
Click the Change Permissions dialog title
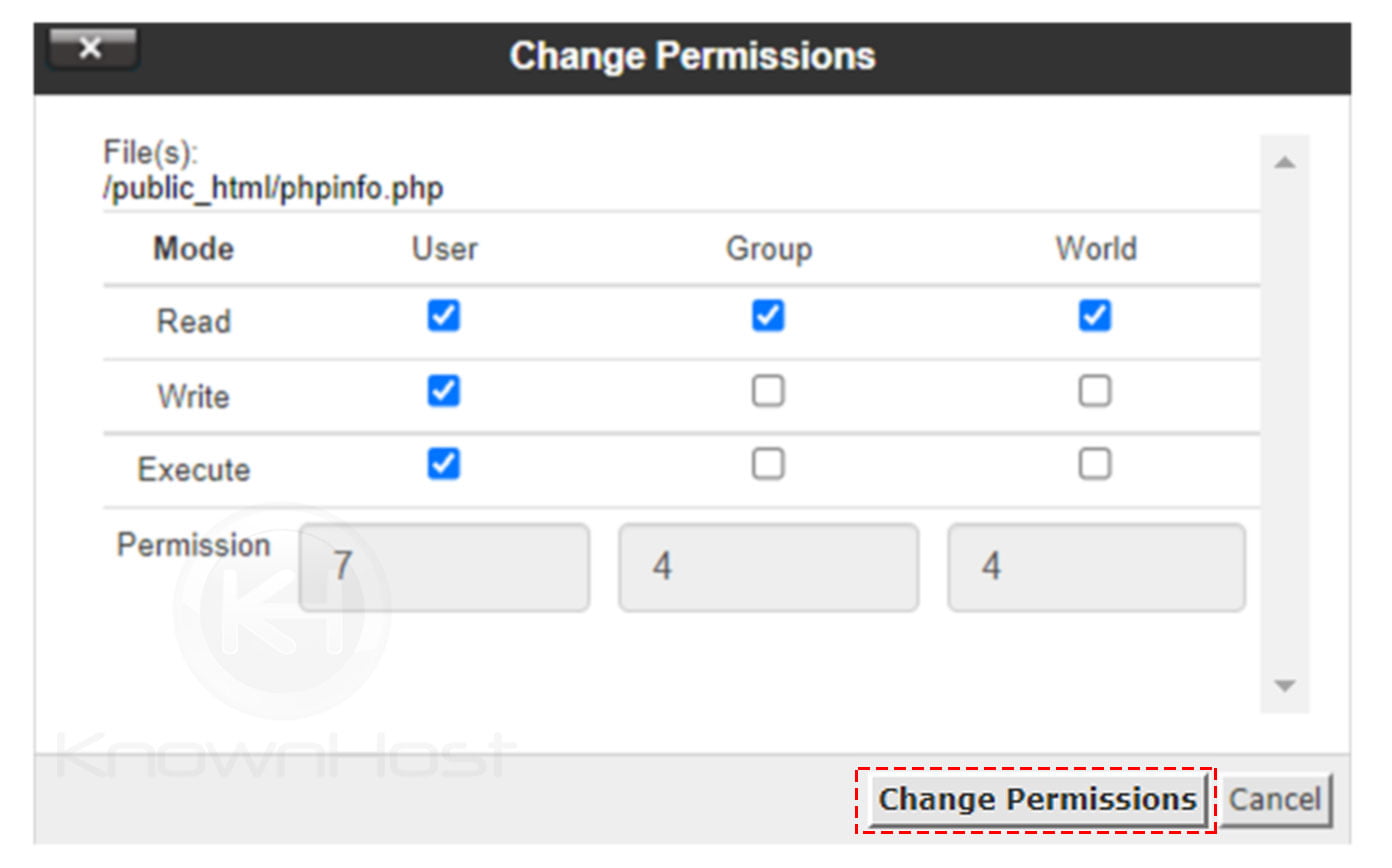coord(694,56)
